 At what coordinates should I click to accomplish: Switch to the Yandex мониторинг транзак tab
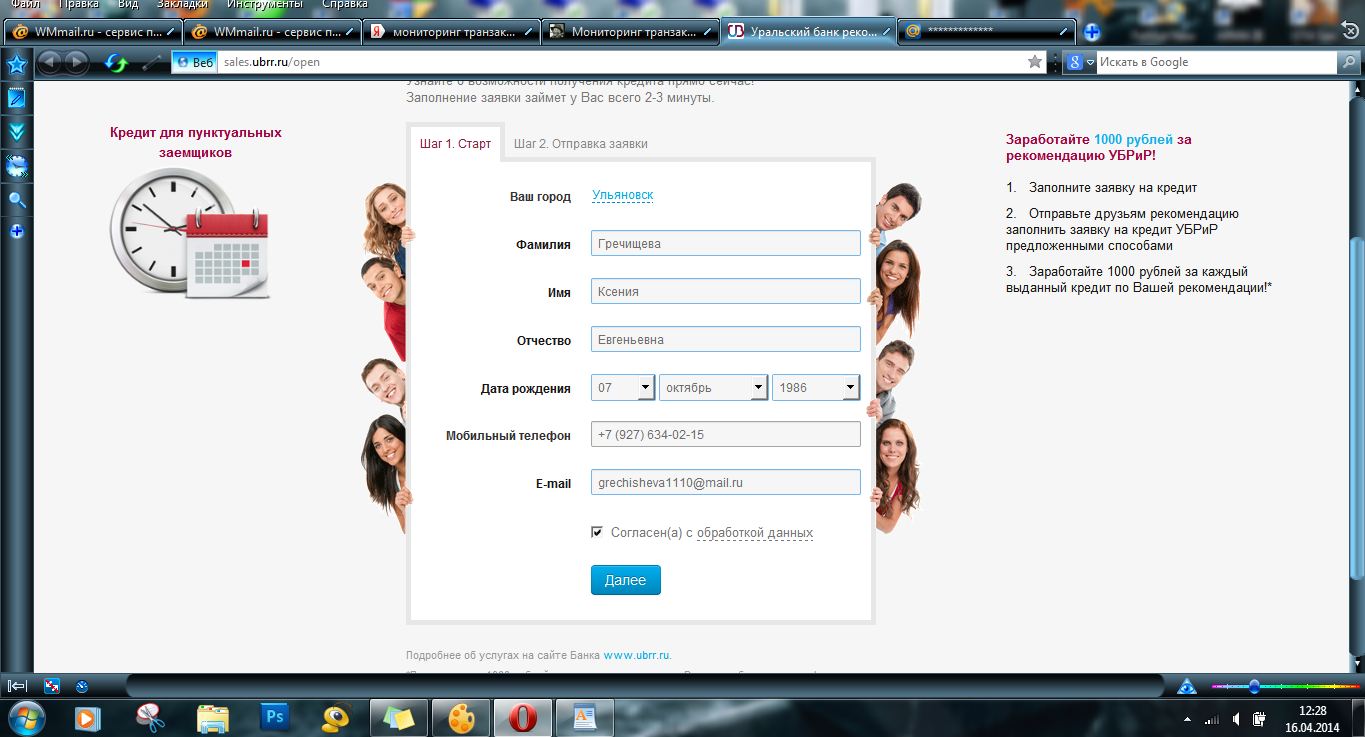click(x=450, y=32)
